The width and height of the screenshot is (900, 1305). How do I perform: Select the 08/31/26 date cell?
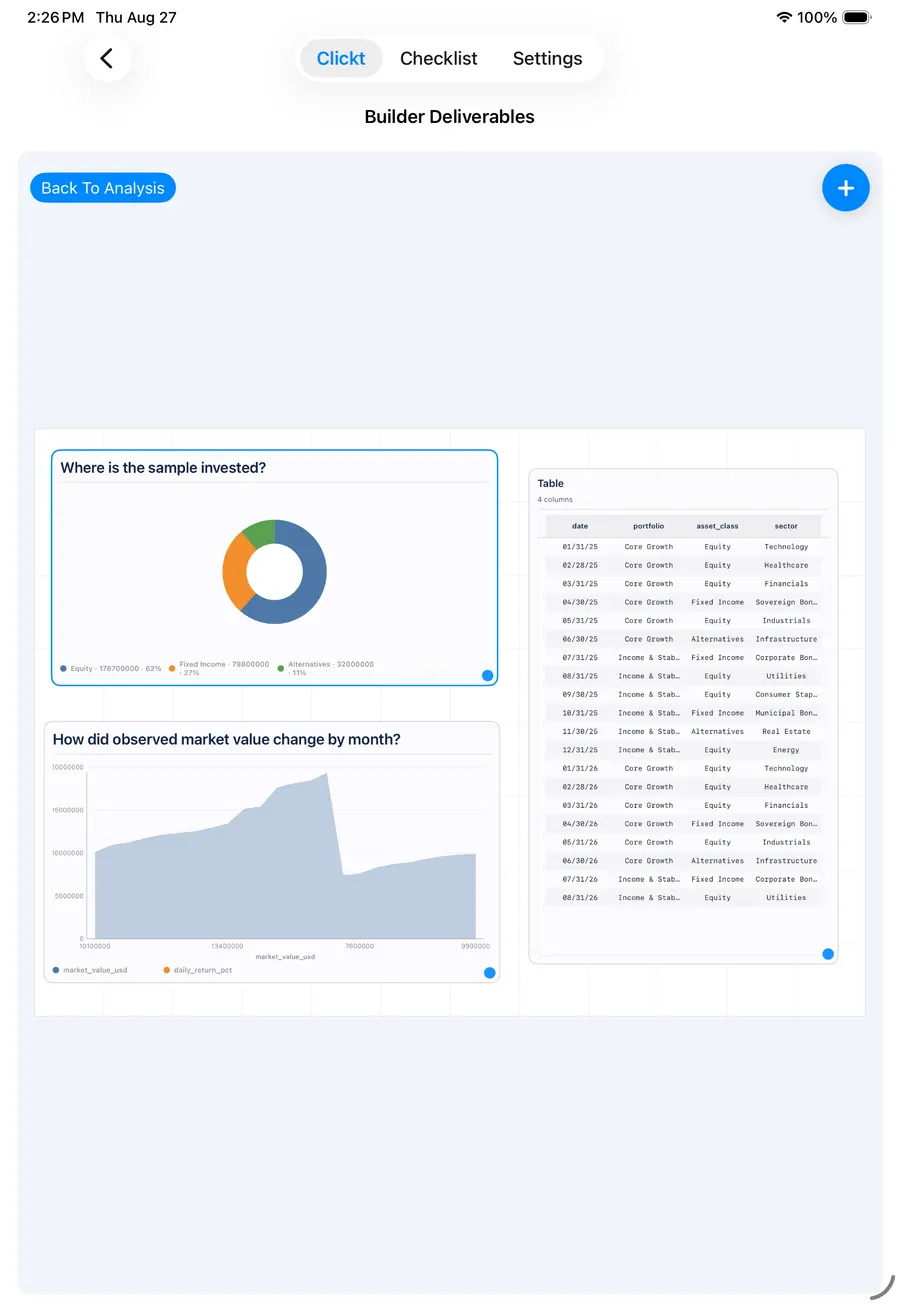click(580, 898)
